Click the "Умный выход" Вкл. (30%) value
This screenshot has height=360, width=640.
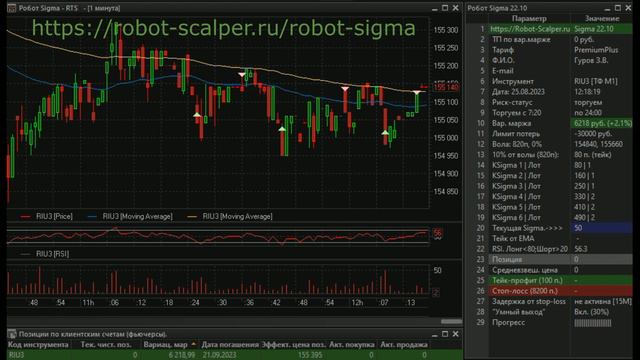602,312
